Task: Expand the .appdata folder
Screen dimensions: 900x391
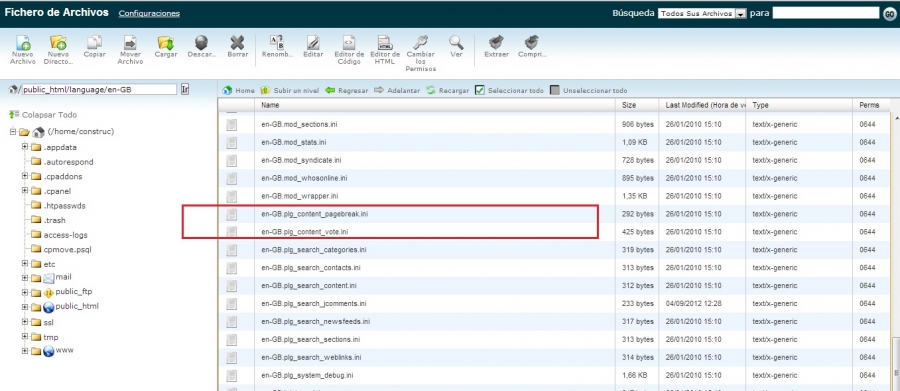Action: [25, 147]
